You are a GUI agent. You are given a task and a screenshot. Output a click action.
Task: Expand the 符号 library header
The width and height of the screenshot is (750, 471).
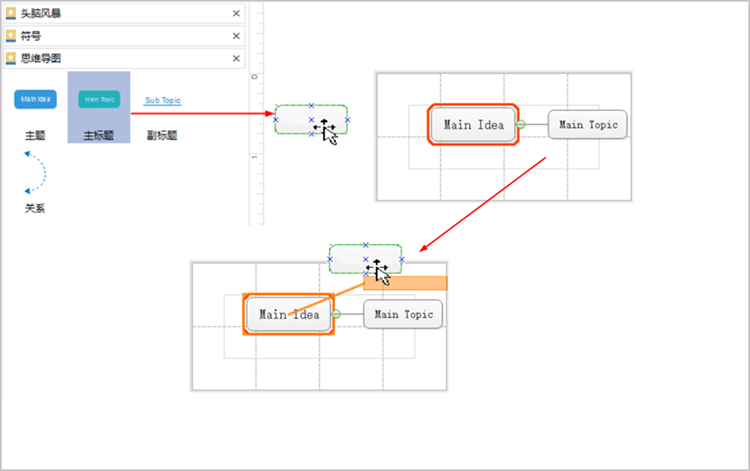tap(124, 36)
